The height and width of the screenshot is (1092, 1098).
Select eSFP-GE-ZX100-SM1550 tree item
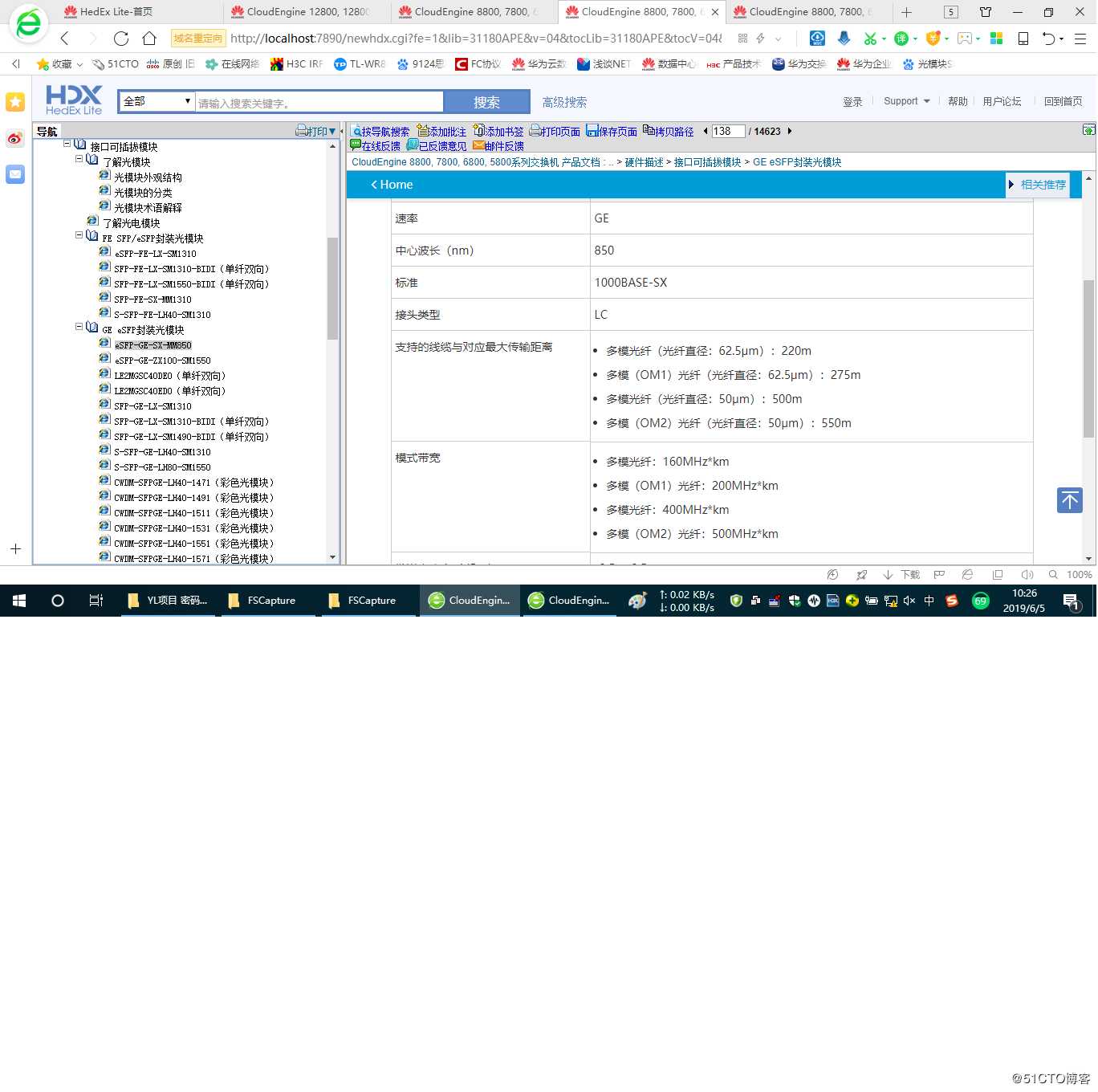[x=162, y=361]
